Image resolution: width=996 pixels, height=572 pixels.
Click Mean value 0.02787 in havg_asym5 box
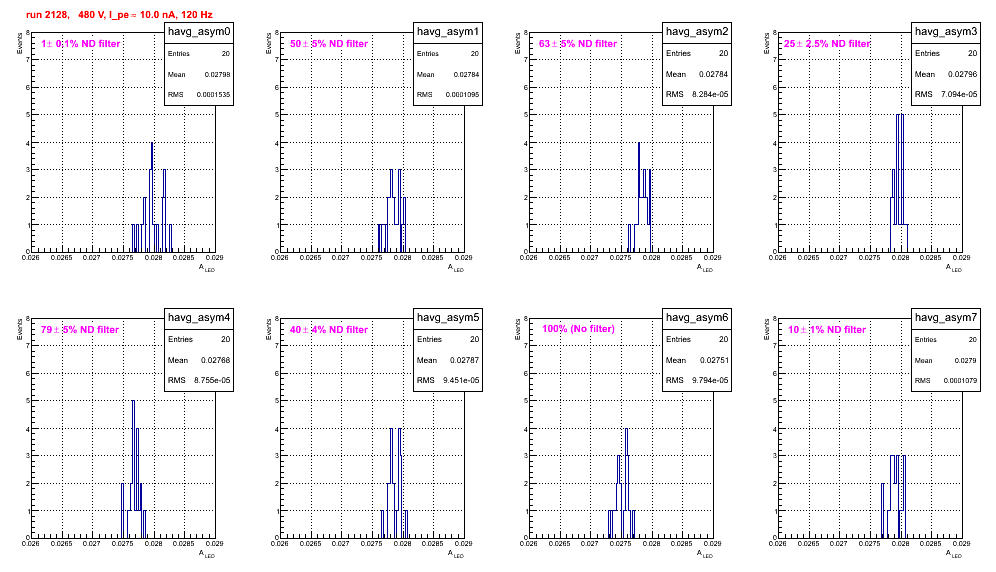coord(465,360)
